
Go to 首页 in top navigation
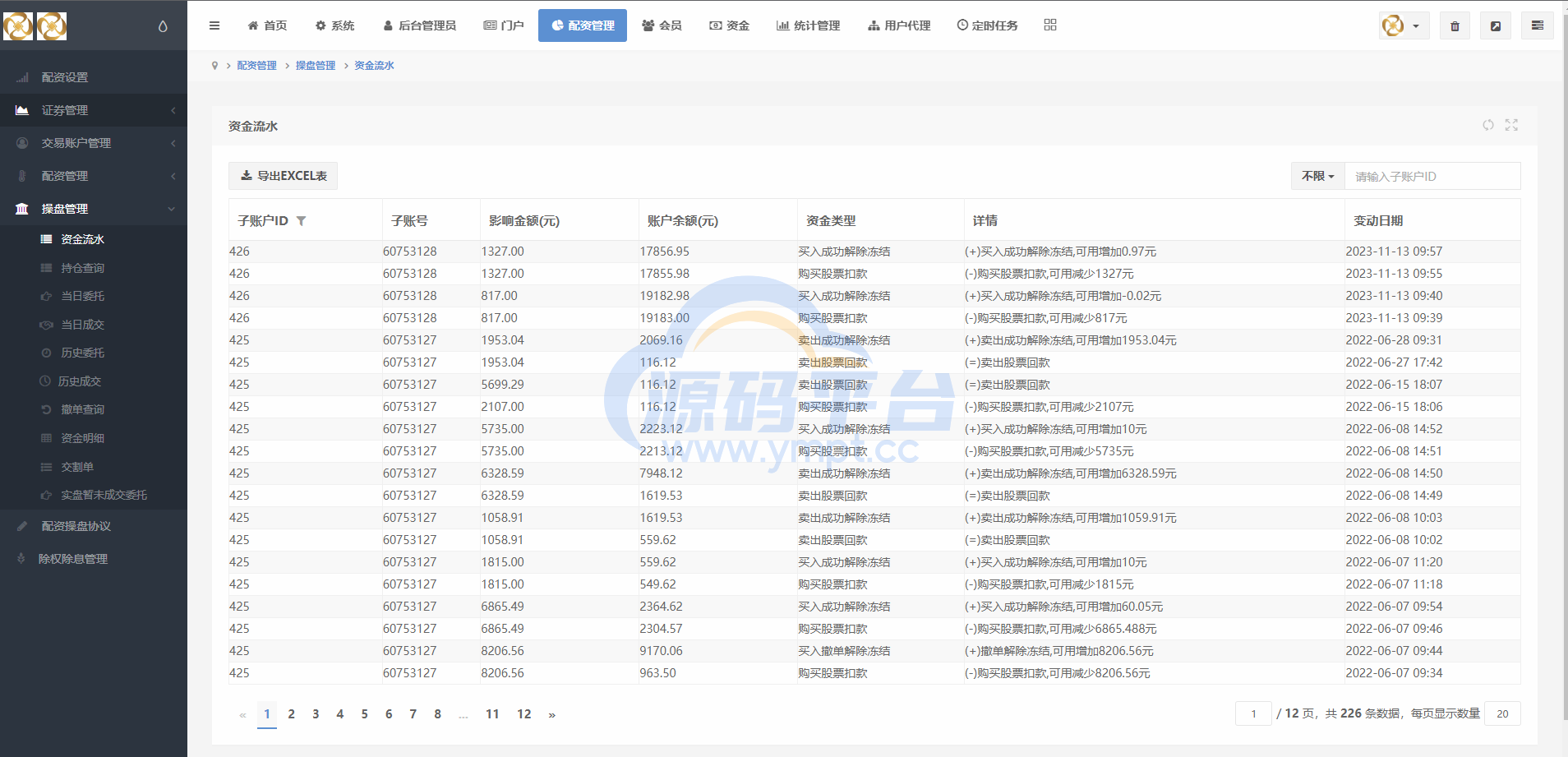tap(267, 25)
